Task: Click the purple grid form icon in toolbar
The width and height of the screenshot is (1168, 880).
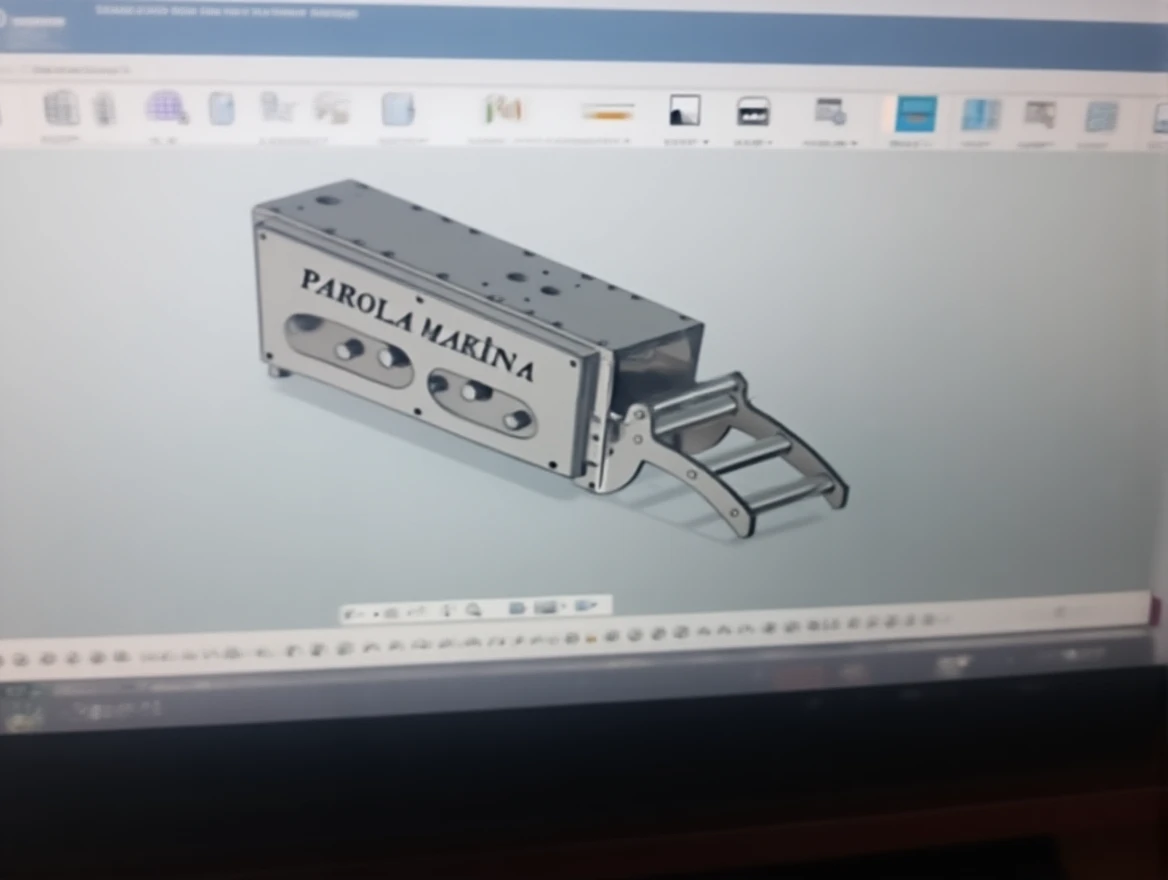Action: tap(166, 107)
